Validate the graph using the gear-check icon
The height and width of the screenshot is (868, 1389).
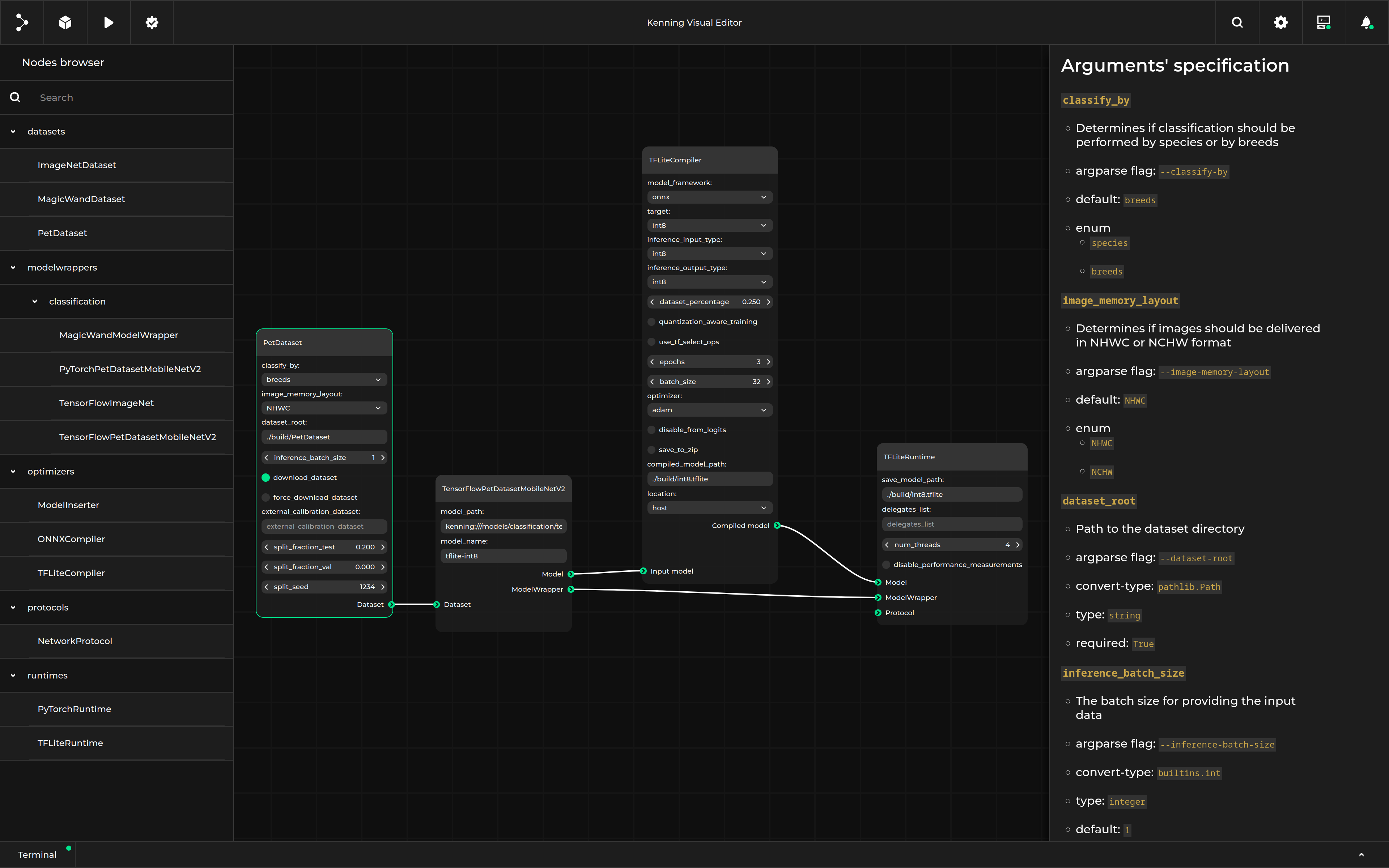tap(152, 22)
